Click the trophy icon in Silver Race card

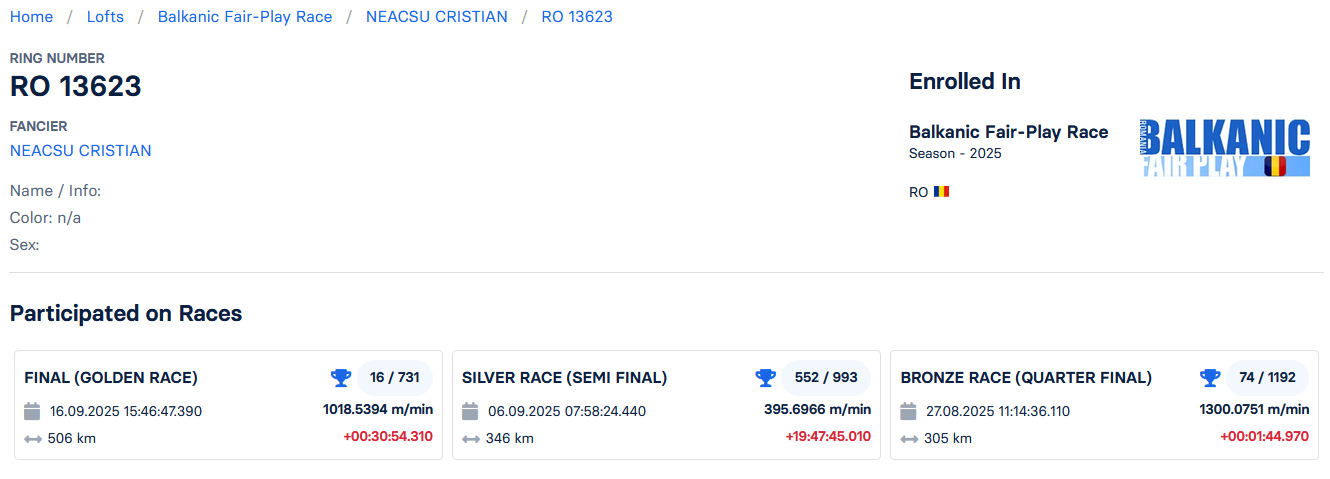[x=766, y=378]
